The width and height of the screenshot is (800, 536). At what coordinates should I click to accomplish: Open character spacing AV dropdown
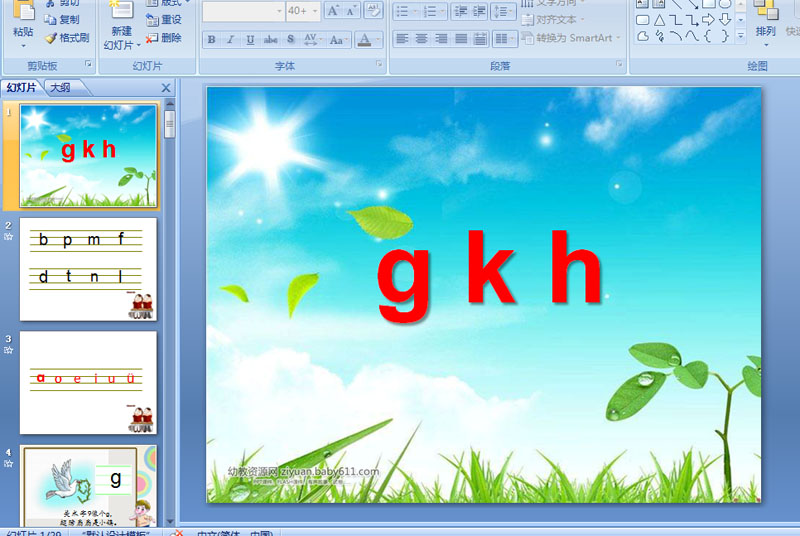click(312, 39)
